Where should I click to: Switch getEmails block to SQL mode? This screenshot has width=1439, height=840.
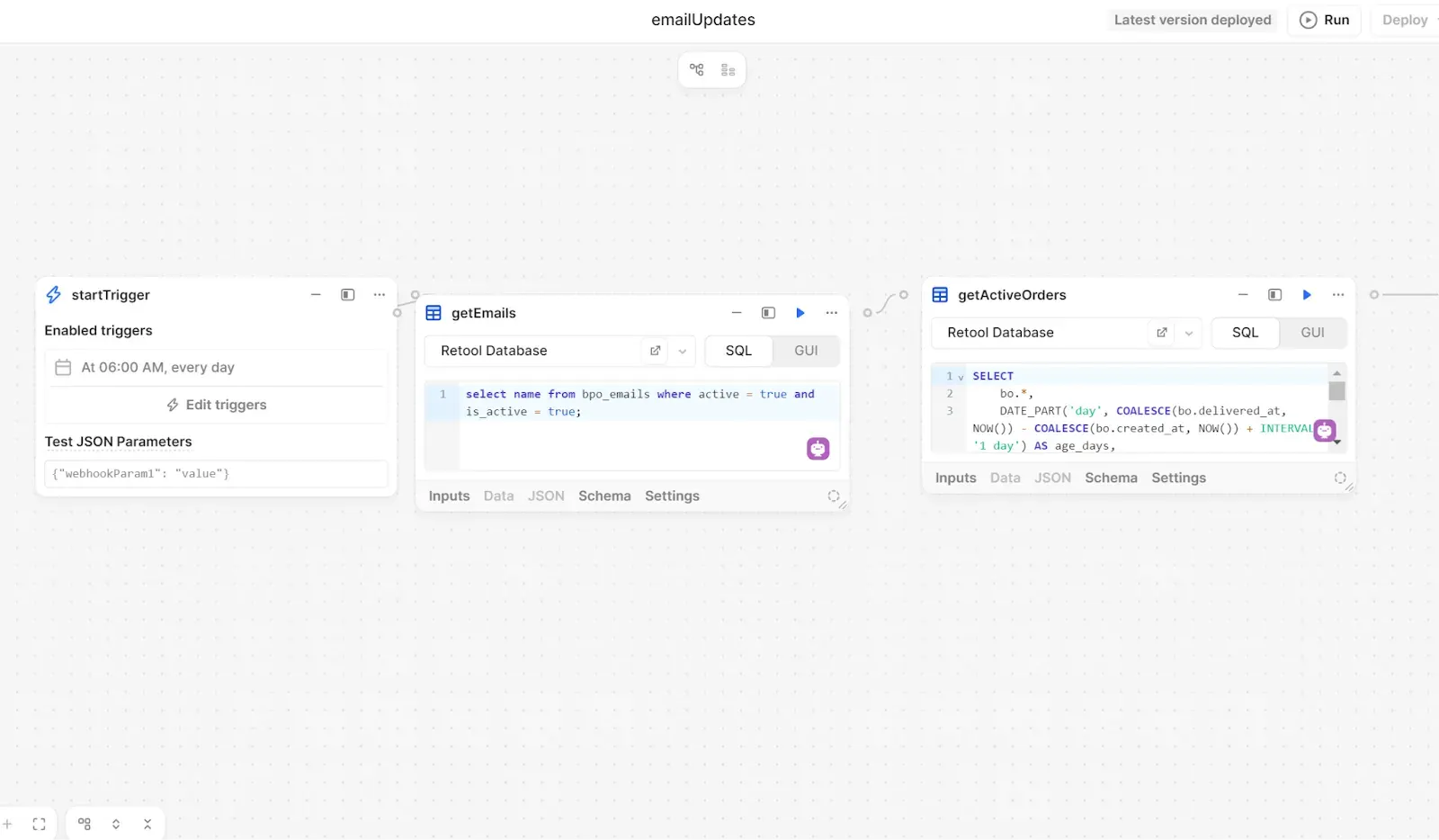[738, 351]
